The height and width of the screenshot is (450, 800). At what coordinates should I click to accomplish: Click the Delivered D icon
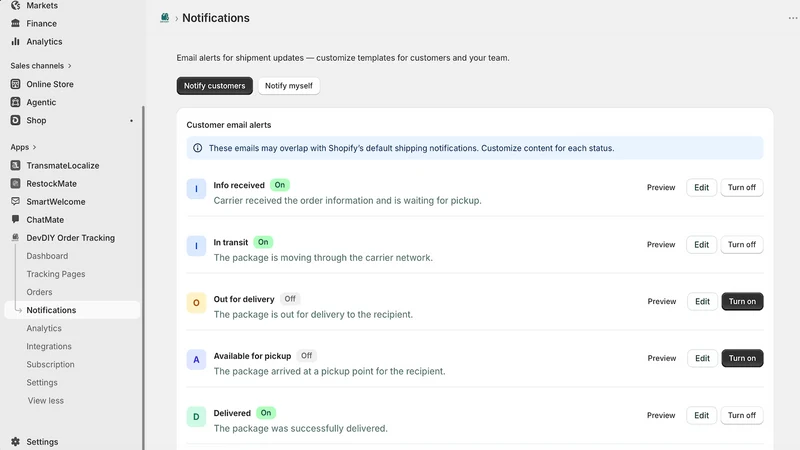(x=196, y=417)
